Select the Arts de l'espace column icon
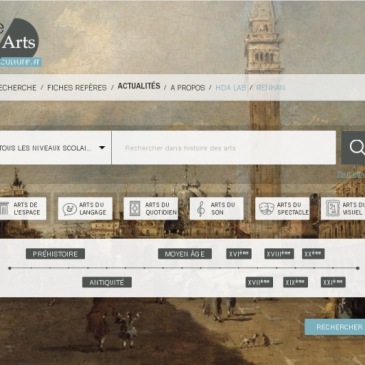The image size is (365, 365). click(x=4, y=209)
